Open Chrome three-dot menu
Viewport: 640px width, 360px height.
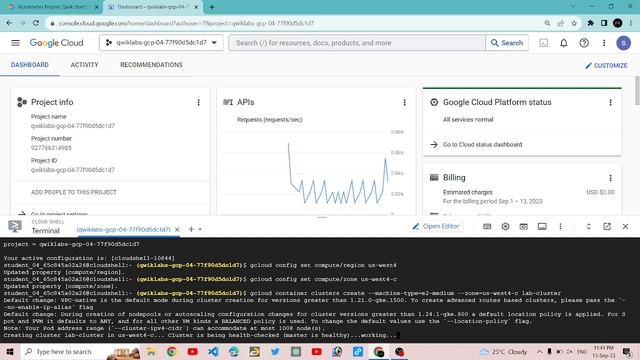tap(631, 23)
